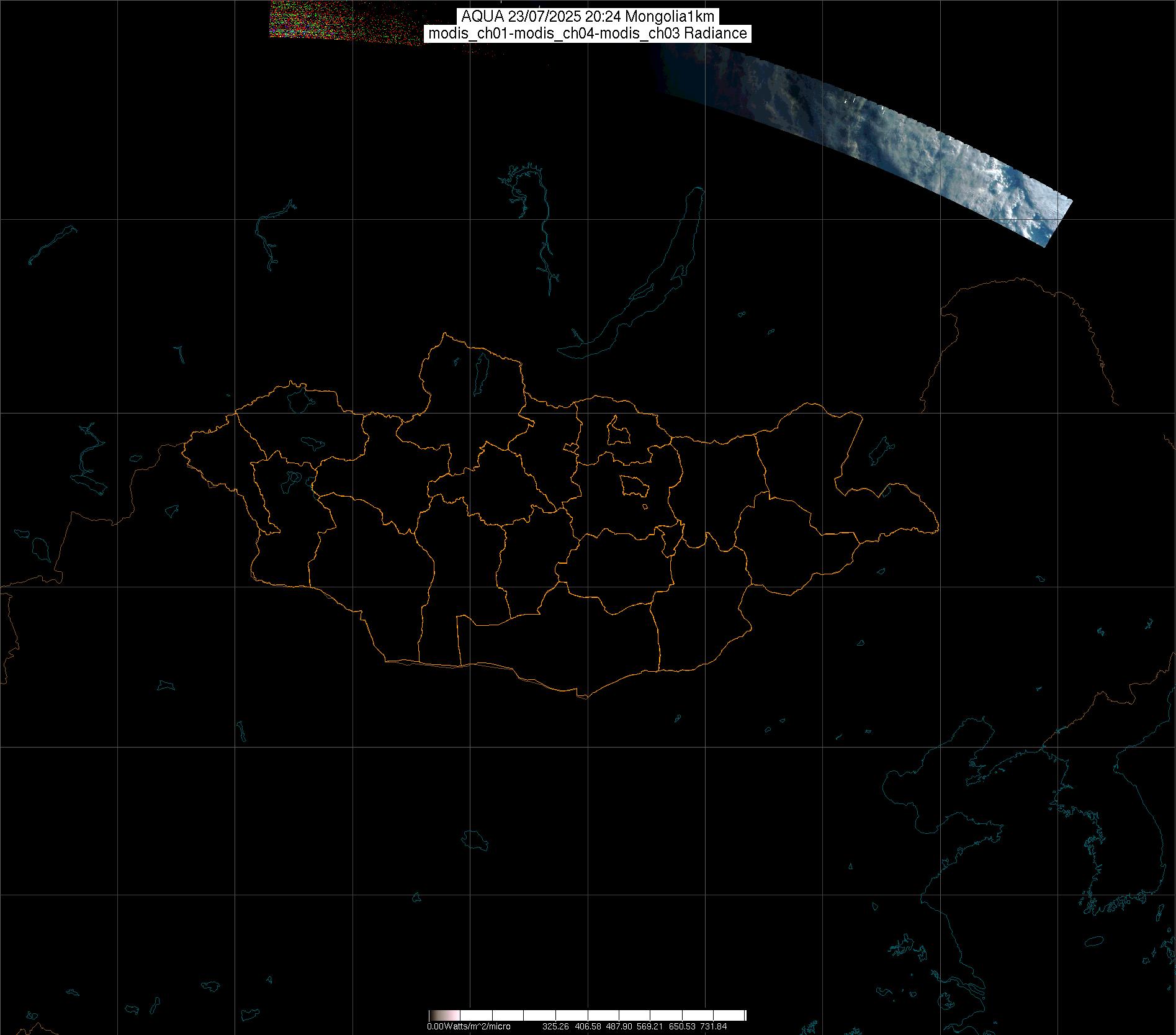This screenshot has width=1176, height=1035.
Task: Click inside the Uvs lake outline in northwest Mongolia
Action: click(298, 399)
